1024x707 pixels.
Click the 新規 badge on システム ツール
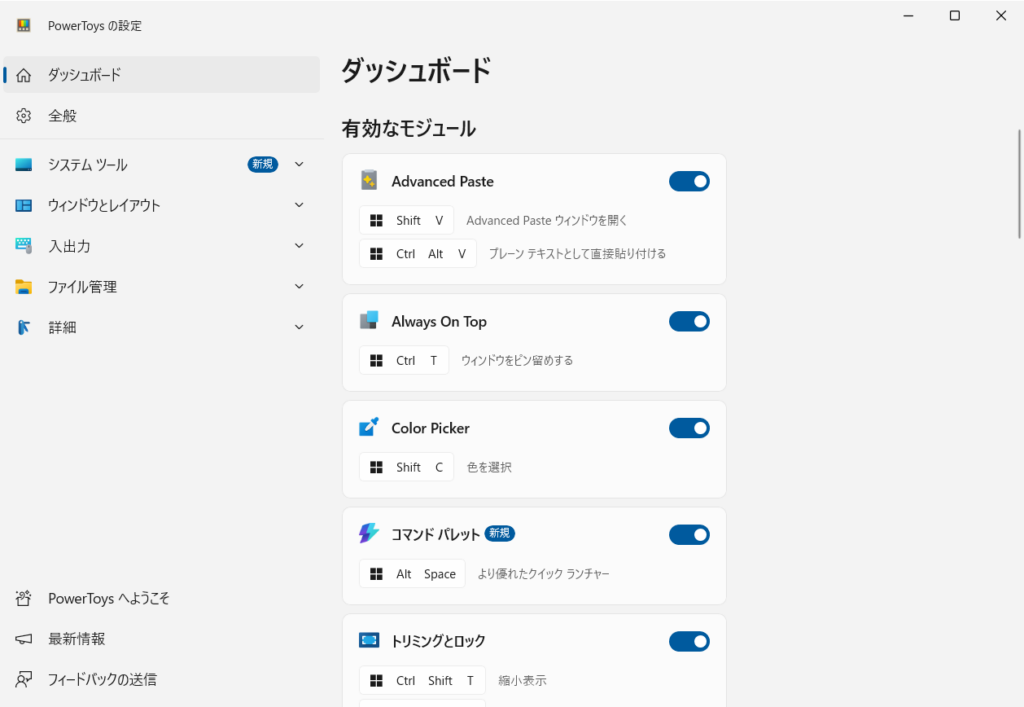263,165
